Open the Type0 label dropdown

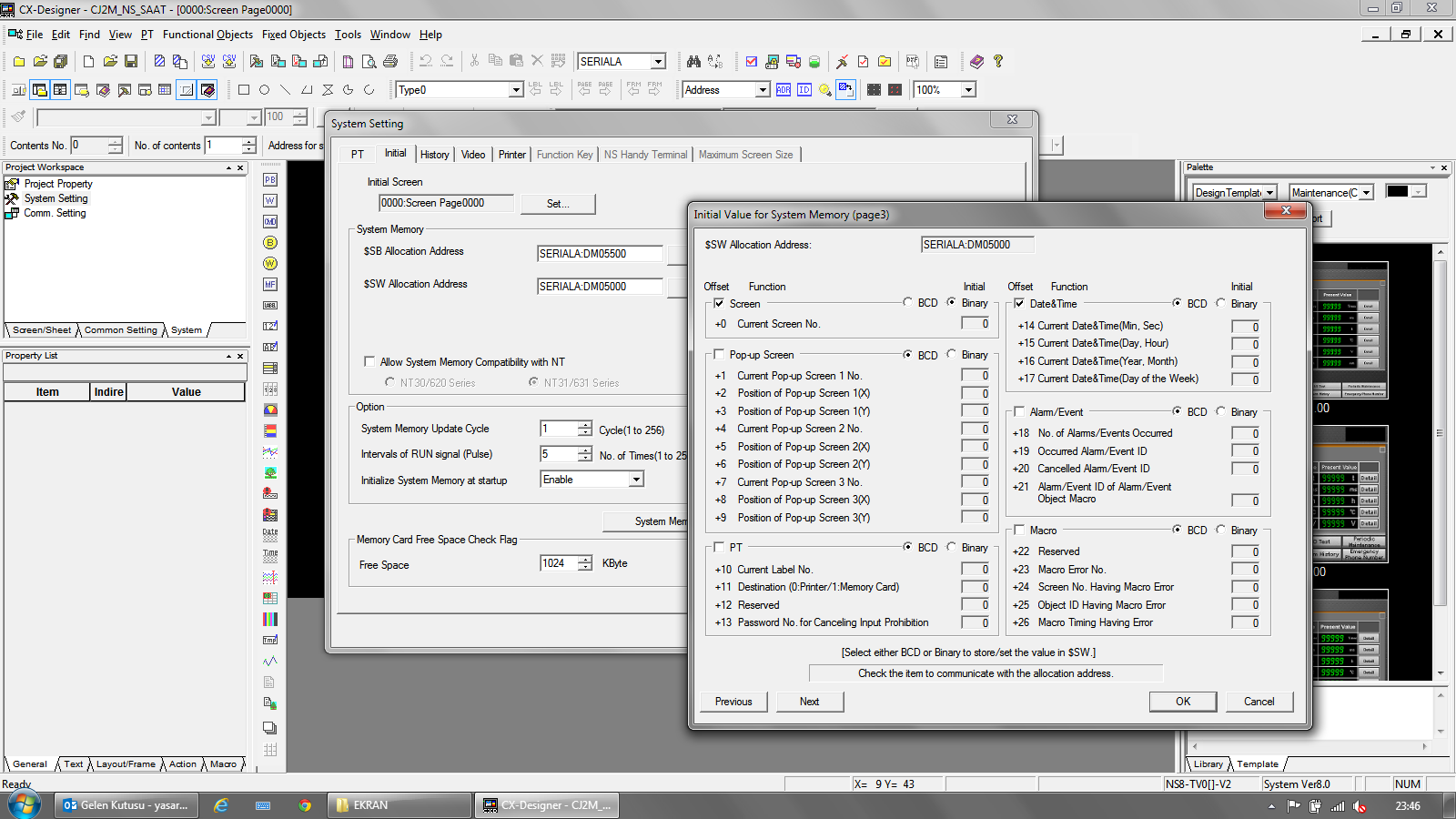click(516, 89)
